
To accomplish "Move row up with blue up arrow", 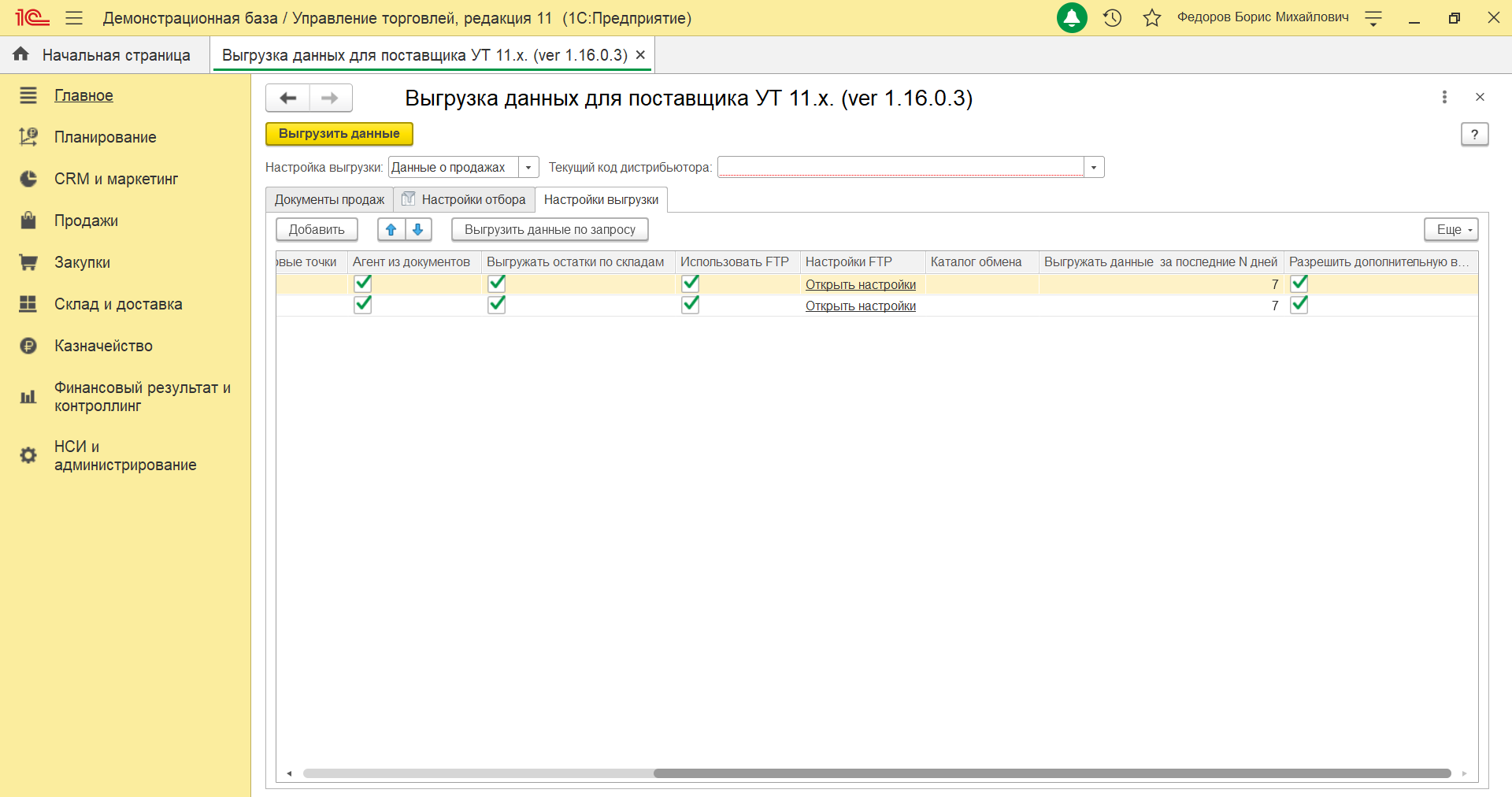I will click(x=391, y=229).
